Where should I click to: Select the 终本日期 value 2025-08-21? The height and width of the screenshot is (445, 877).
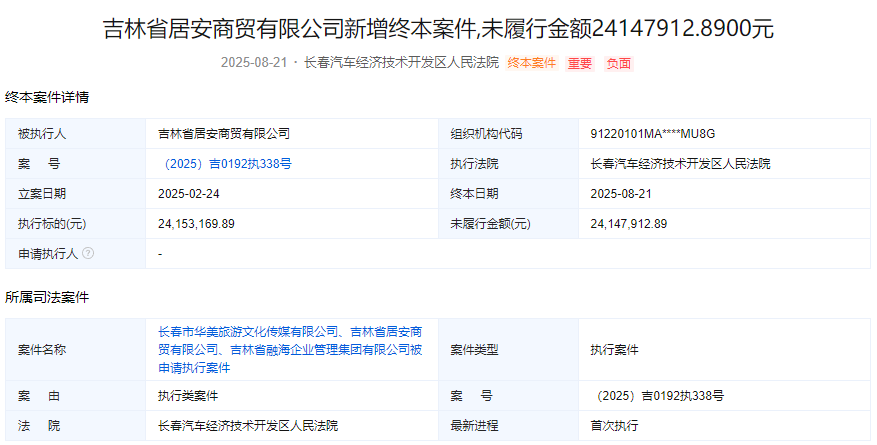tap(621, 194)
